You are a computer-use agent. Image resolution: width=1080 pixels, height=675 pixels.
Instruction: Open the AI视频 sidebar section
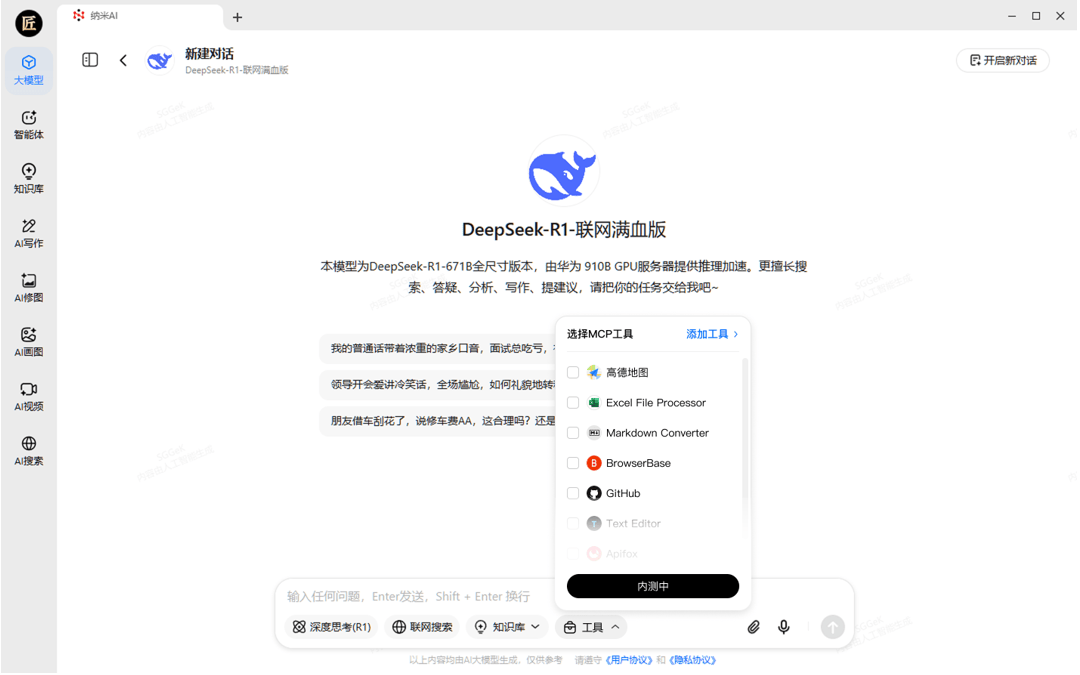[x=28, y=396]
